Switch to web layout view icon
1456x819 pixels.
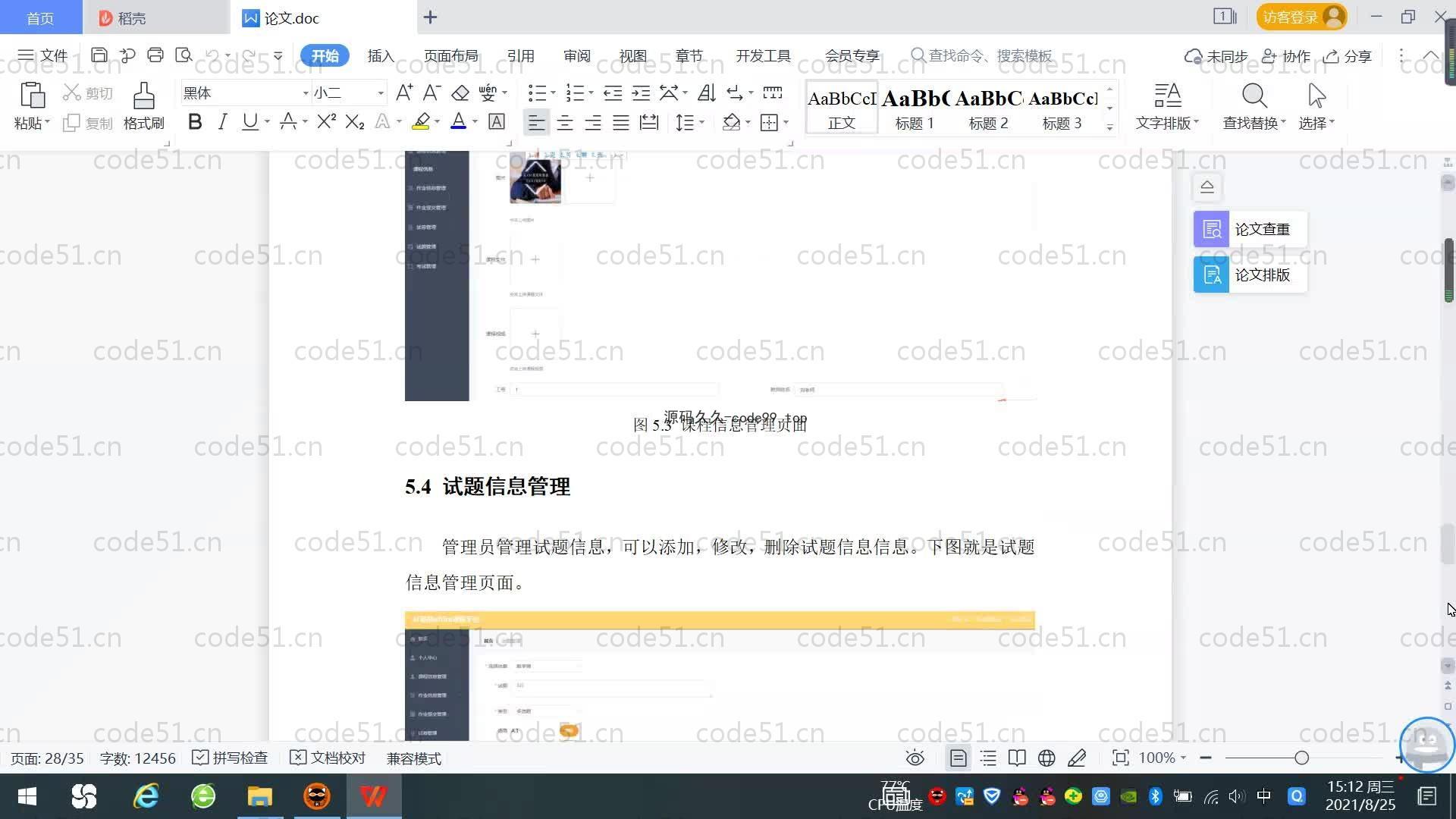(1046, 758)
